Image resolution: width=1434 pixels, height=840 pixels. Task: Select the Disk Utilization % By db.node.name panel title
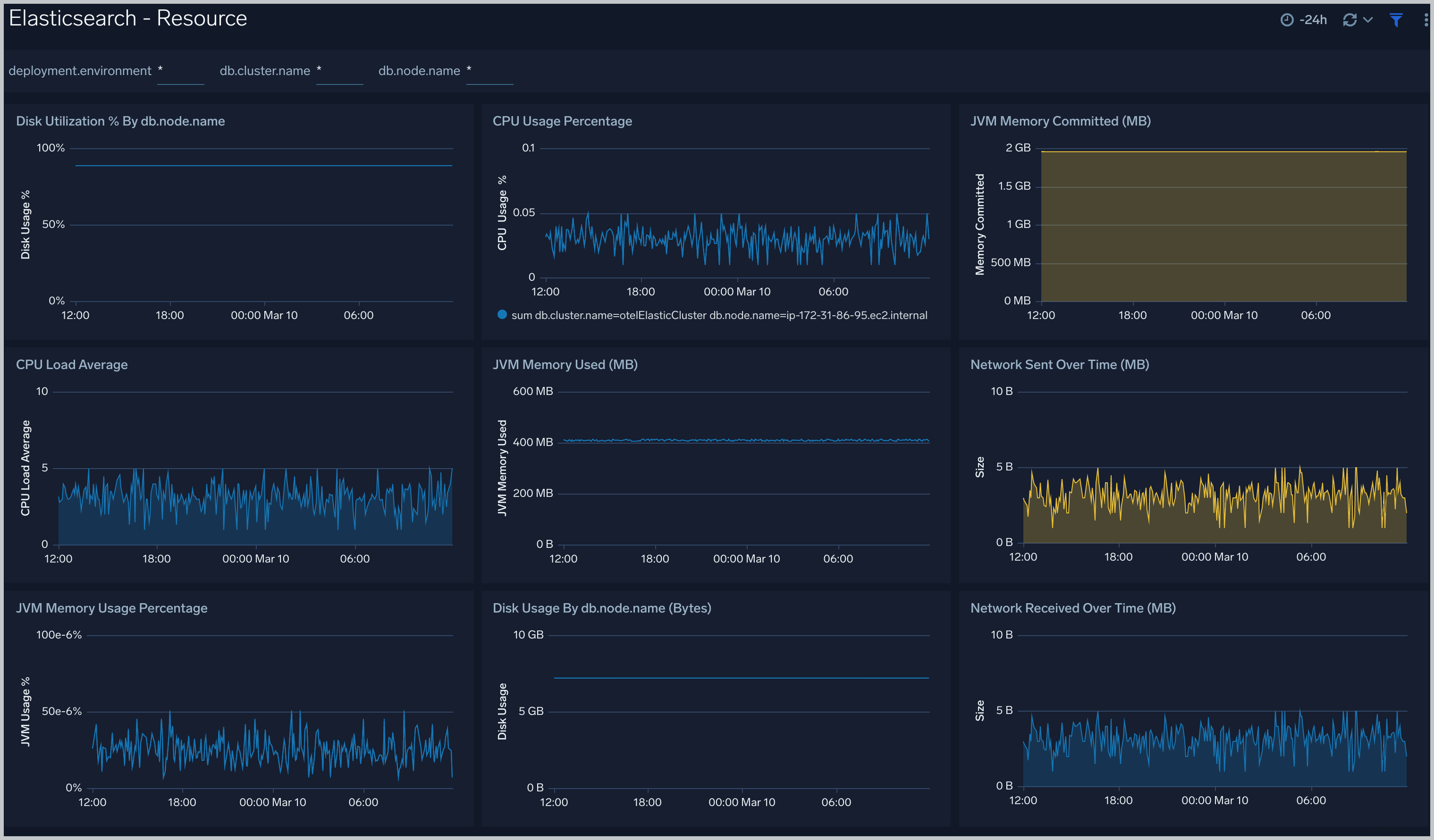[x=121, y=121]
